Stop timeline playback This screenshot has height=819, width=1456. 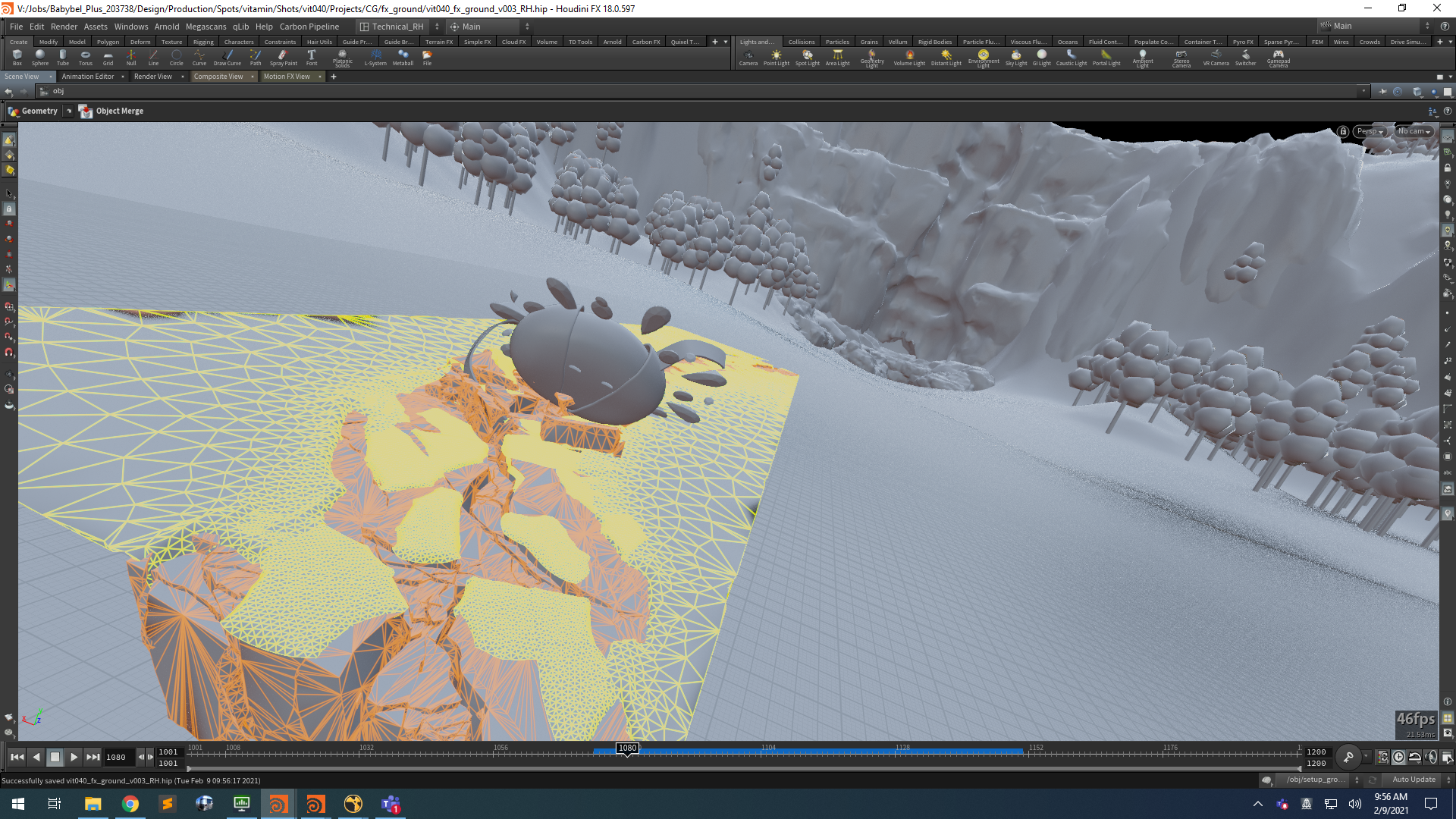click(x=55, y=757)
